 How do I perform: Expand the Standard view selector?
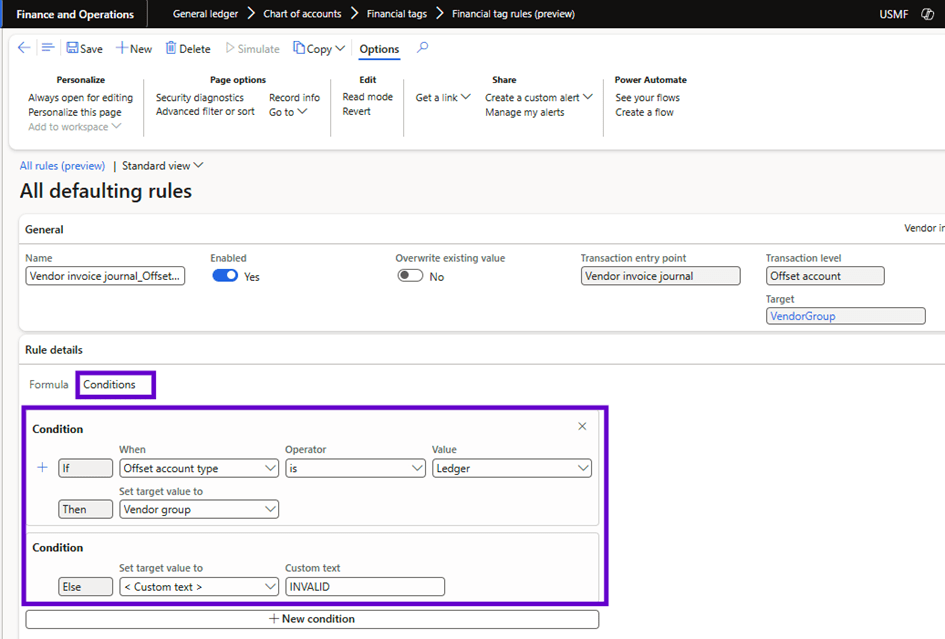(163, 166)
